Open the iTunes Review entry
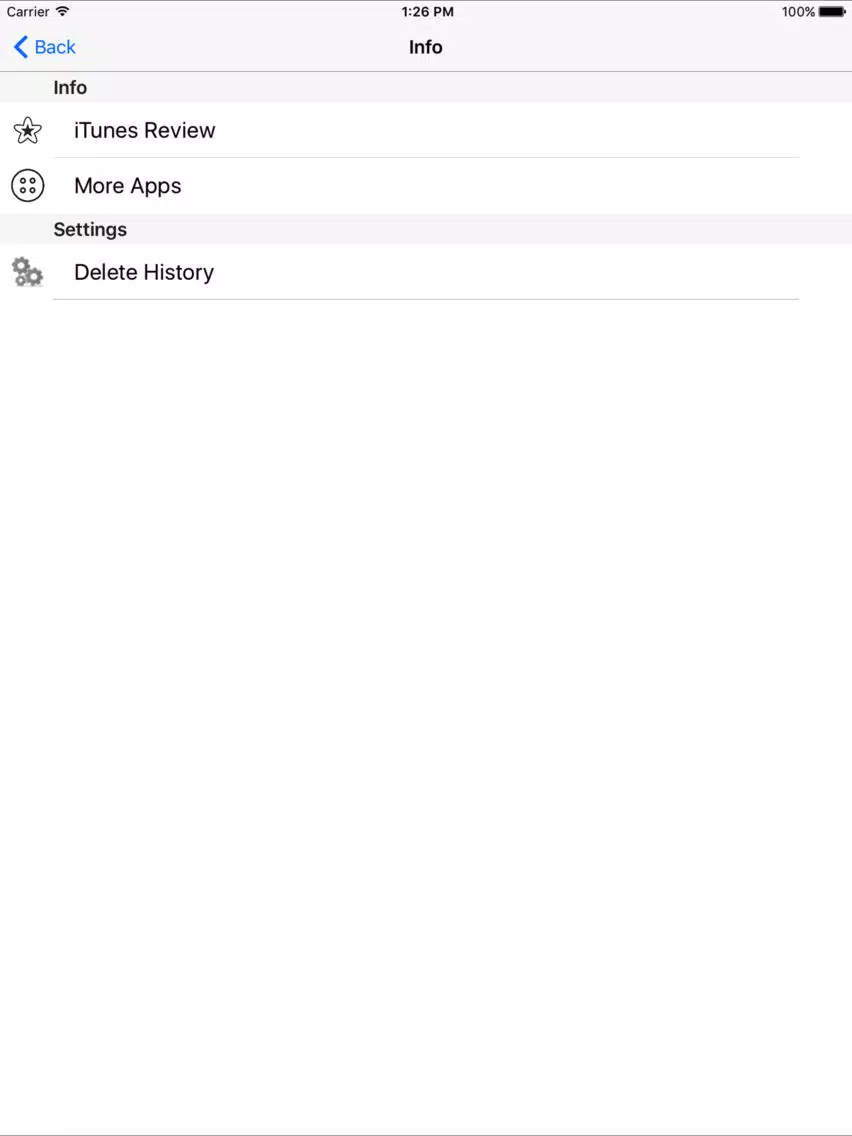The height and width of the screenshot is (1136, 852). [x=426, y=130]
